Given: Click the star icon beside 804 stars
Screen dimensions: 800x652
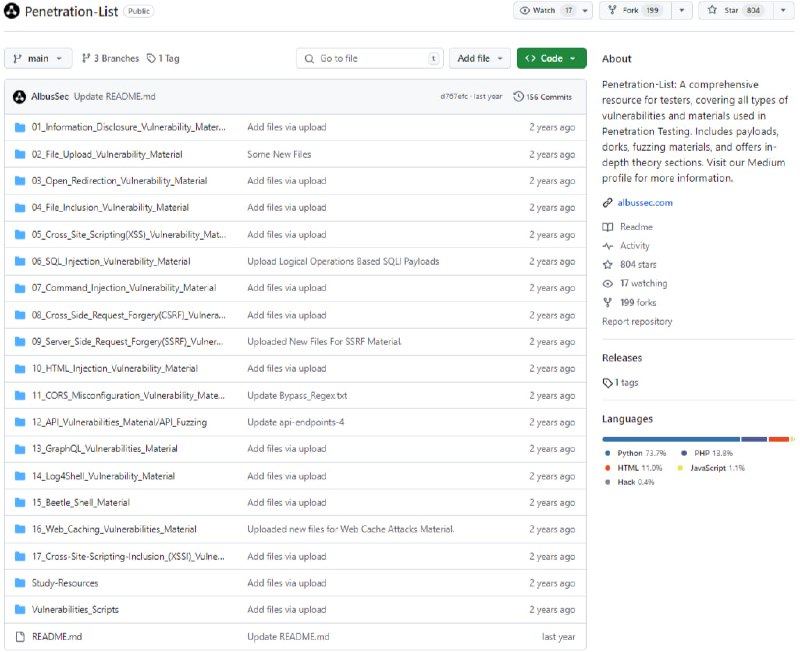Looking at the screenshot, I should click(x=607, y=264).
